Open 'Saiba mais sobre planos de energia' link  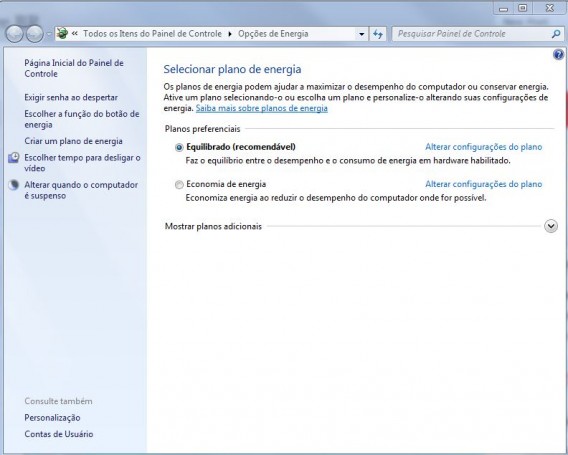[262, 108]
